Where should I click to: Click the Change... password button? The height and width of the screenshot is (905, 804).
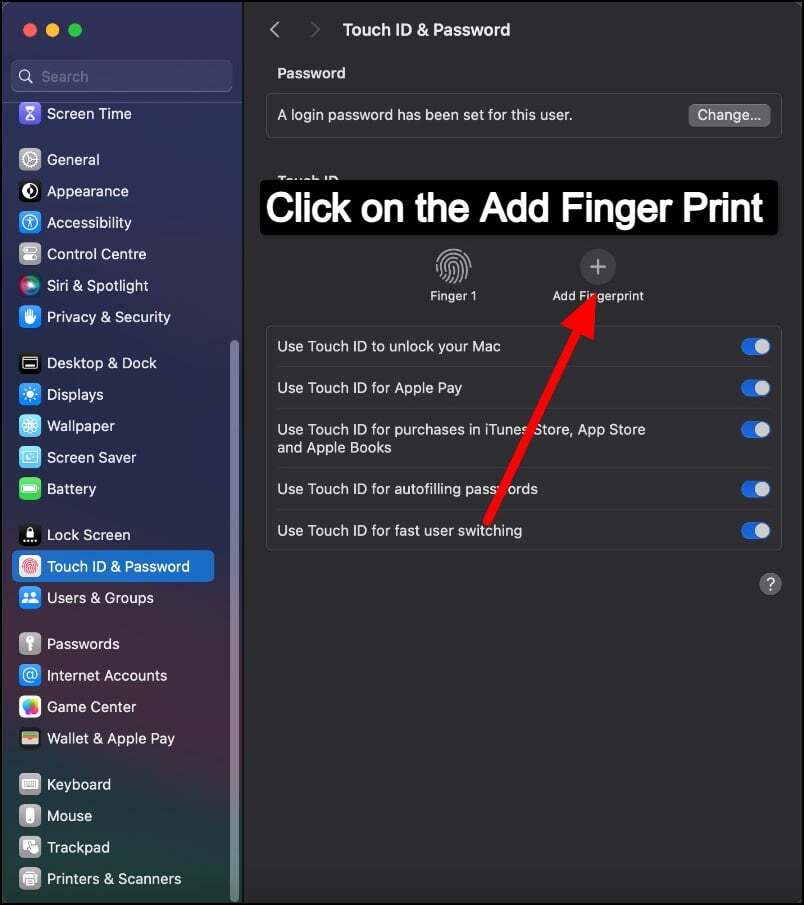729,115
